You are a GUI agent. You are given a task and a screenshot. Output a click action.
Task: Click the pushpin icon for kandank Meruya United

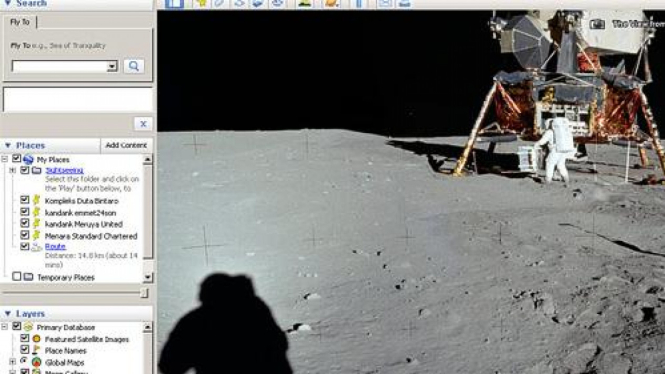[36, 223]
